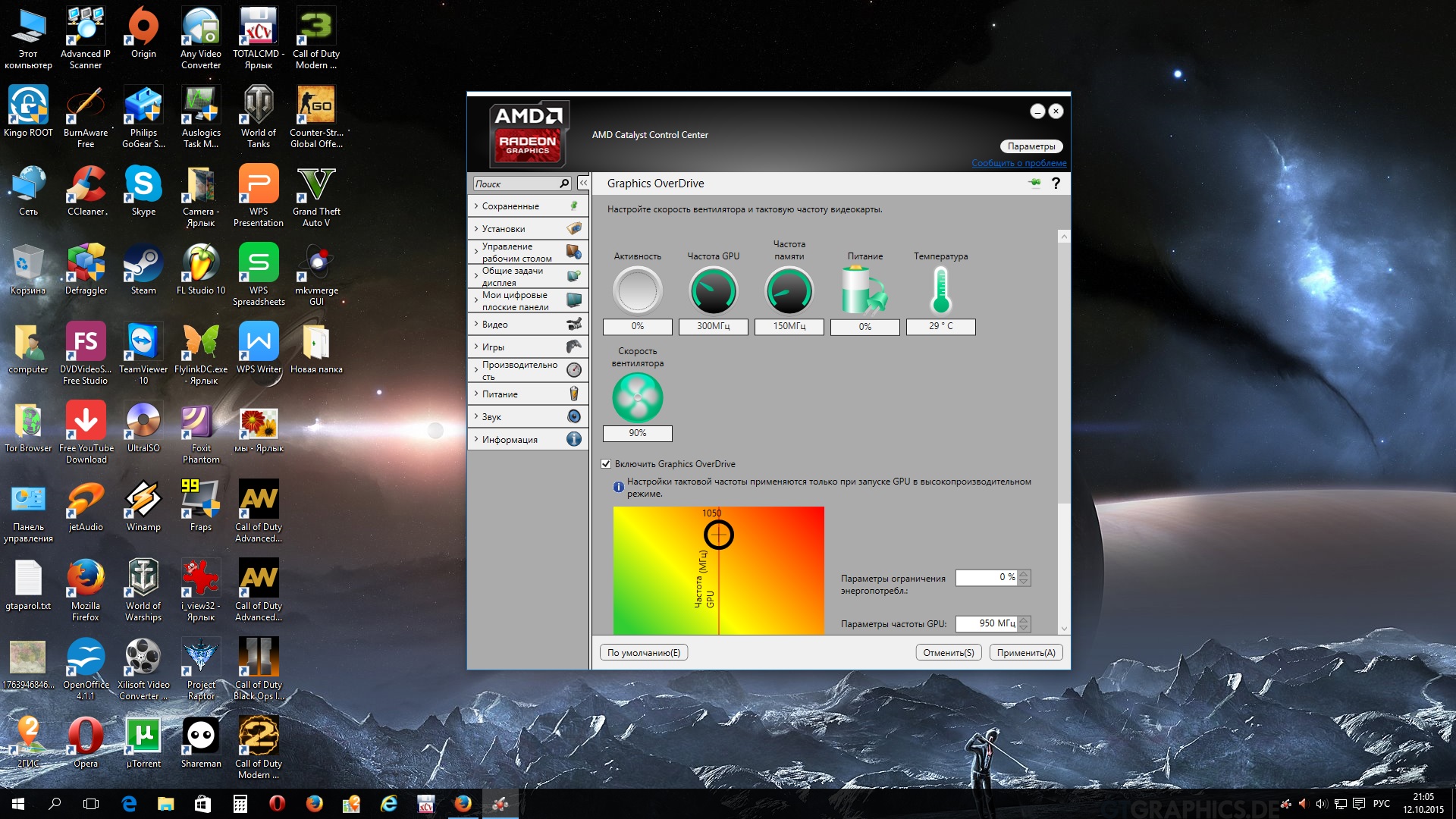The width and height of the screenshot is (1456, 819).
Task: Click the Сообщить о проблеме link
Action: pos(1018,163)
